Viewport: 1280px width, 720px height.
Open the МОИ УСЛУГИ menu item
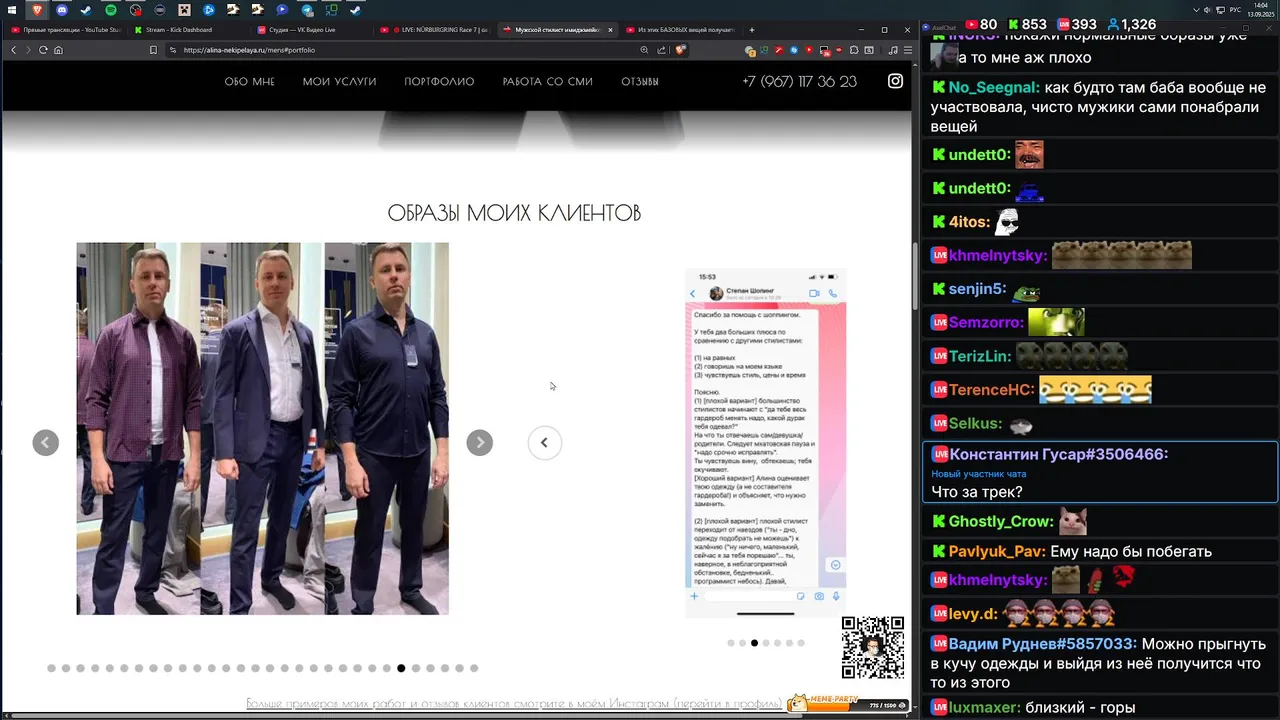pos(340,82)
